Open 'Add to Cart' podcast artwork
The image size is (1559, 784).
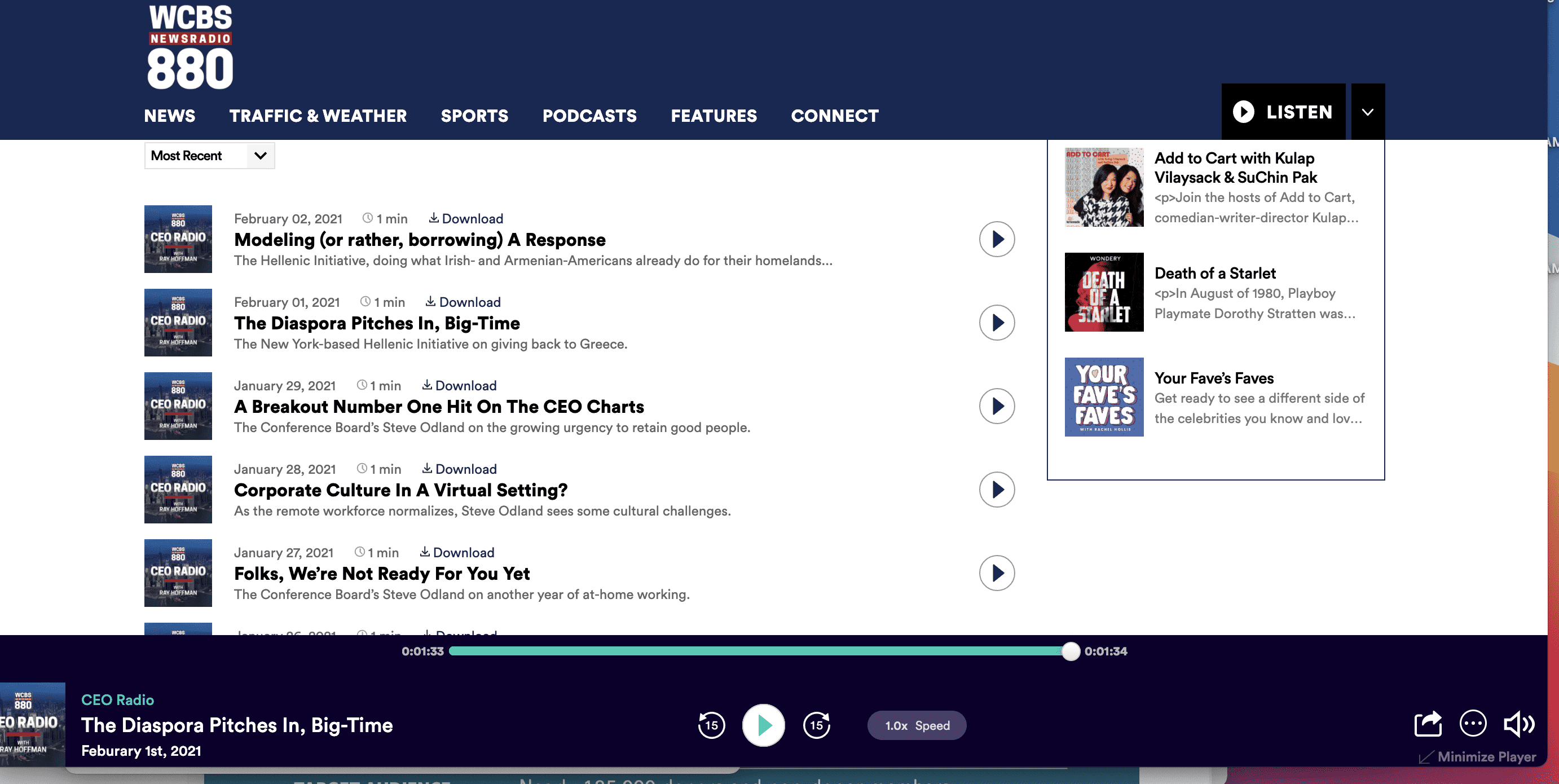point(1104,187)
